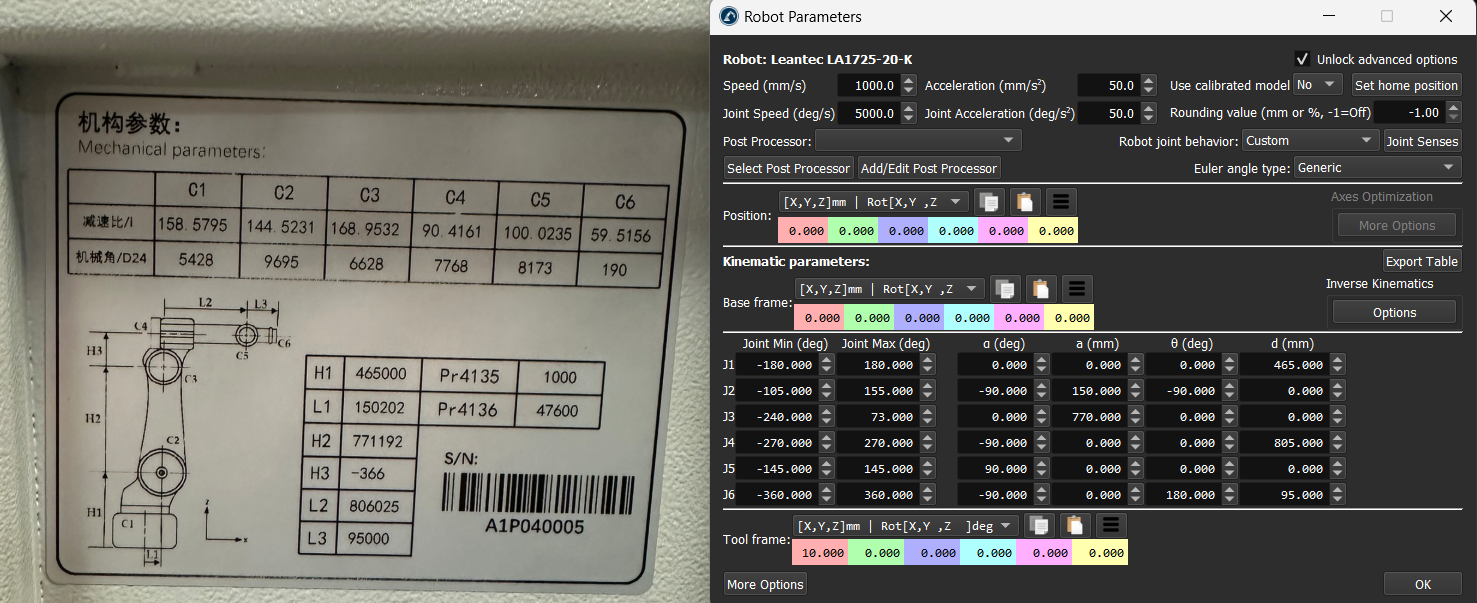Click the Export Table button

click(x=1421, y=261)
